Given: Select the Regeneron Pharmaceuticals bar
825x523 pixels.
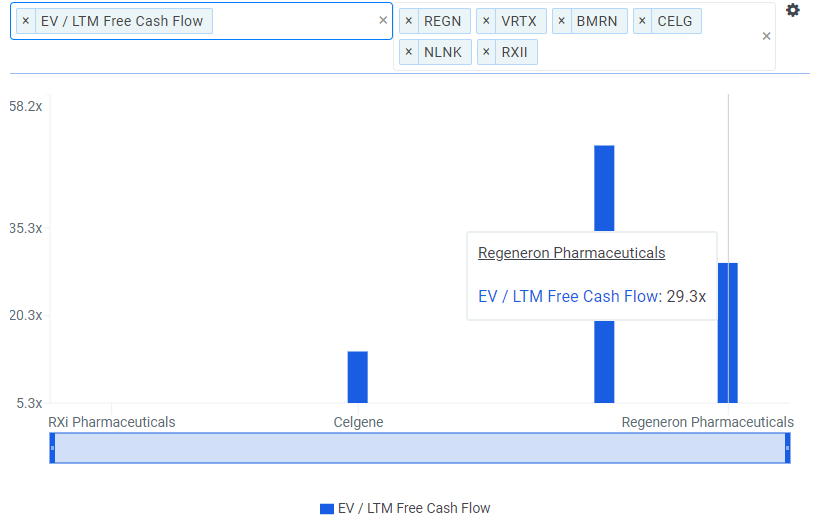Looking at the screenshot, I should tap(728, 333).
